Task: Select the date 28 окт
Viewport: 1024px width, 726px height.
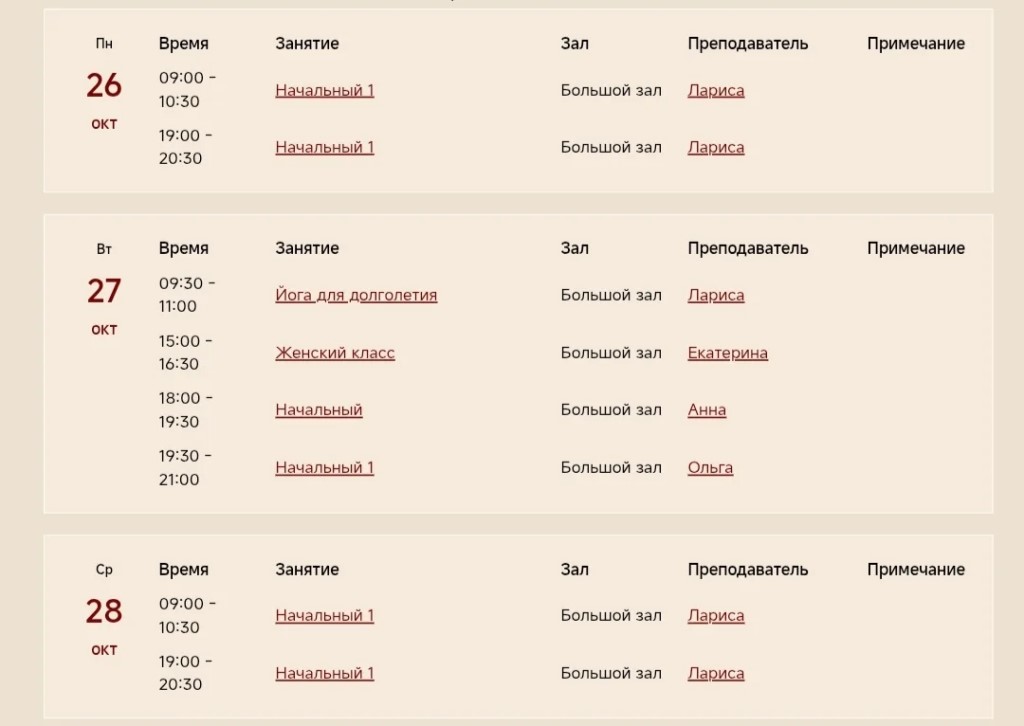Action: coord(104,623)
